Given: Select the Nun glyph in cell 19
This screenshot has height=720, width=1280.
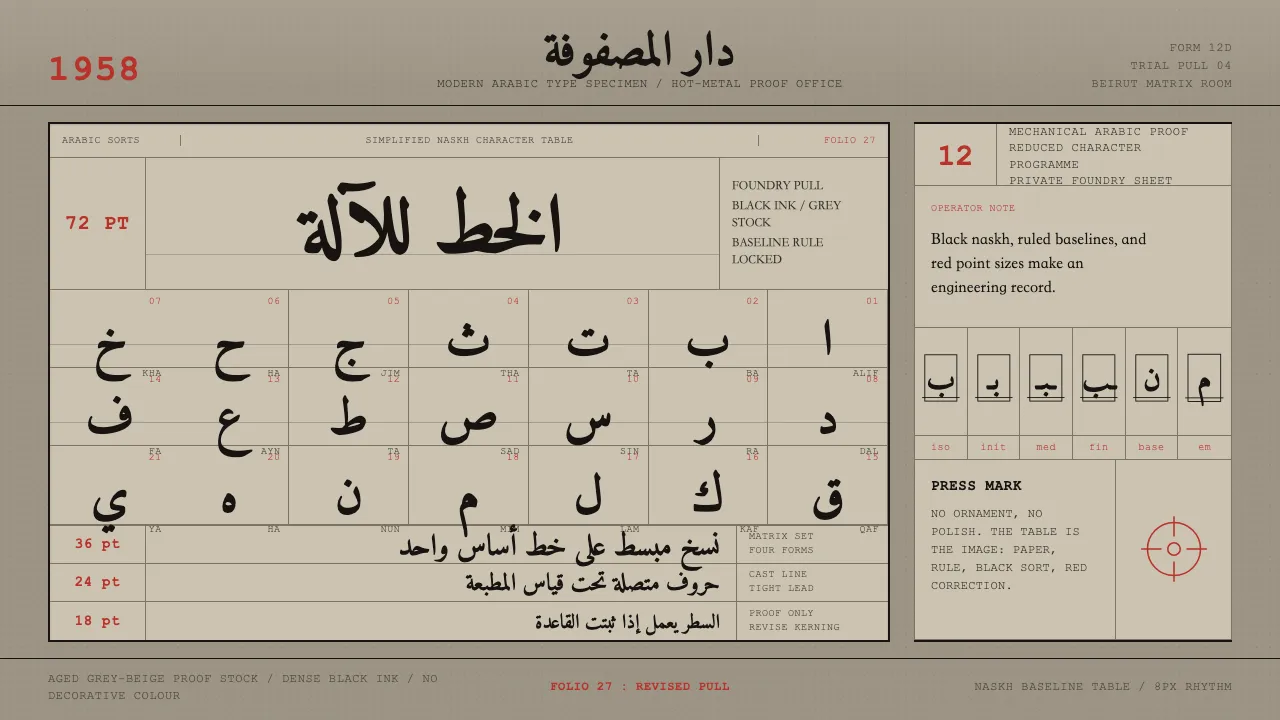Looking at the screenshot, I should click(348, 495).
